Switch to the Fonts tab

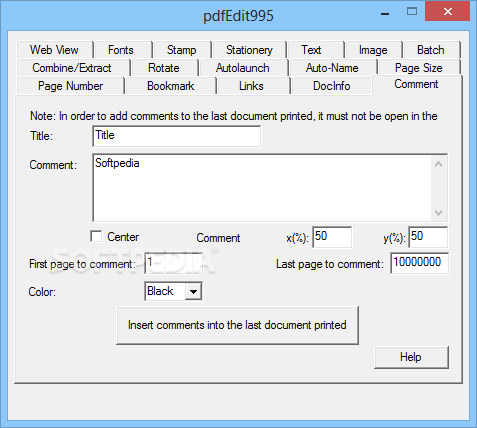pyautogui.click(x=123, y=50)
